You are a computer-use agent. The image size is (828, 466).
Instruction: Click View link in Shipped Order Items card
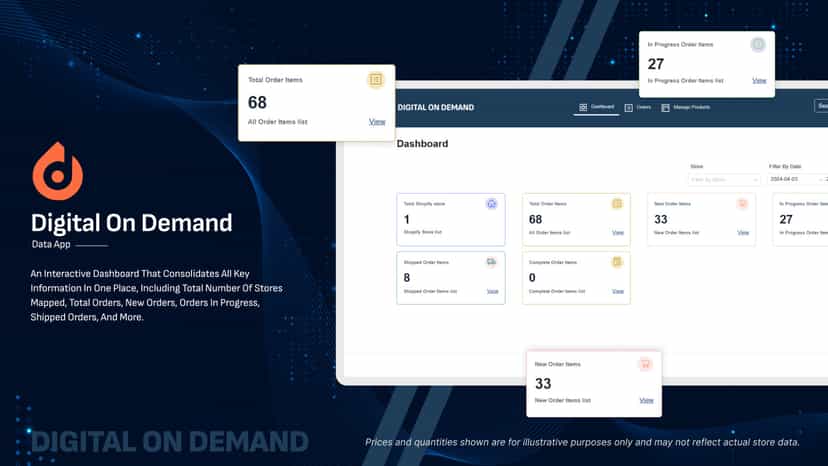(492, 292)
